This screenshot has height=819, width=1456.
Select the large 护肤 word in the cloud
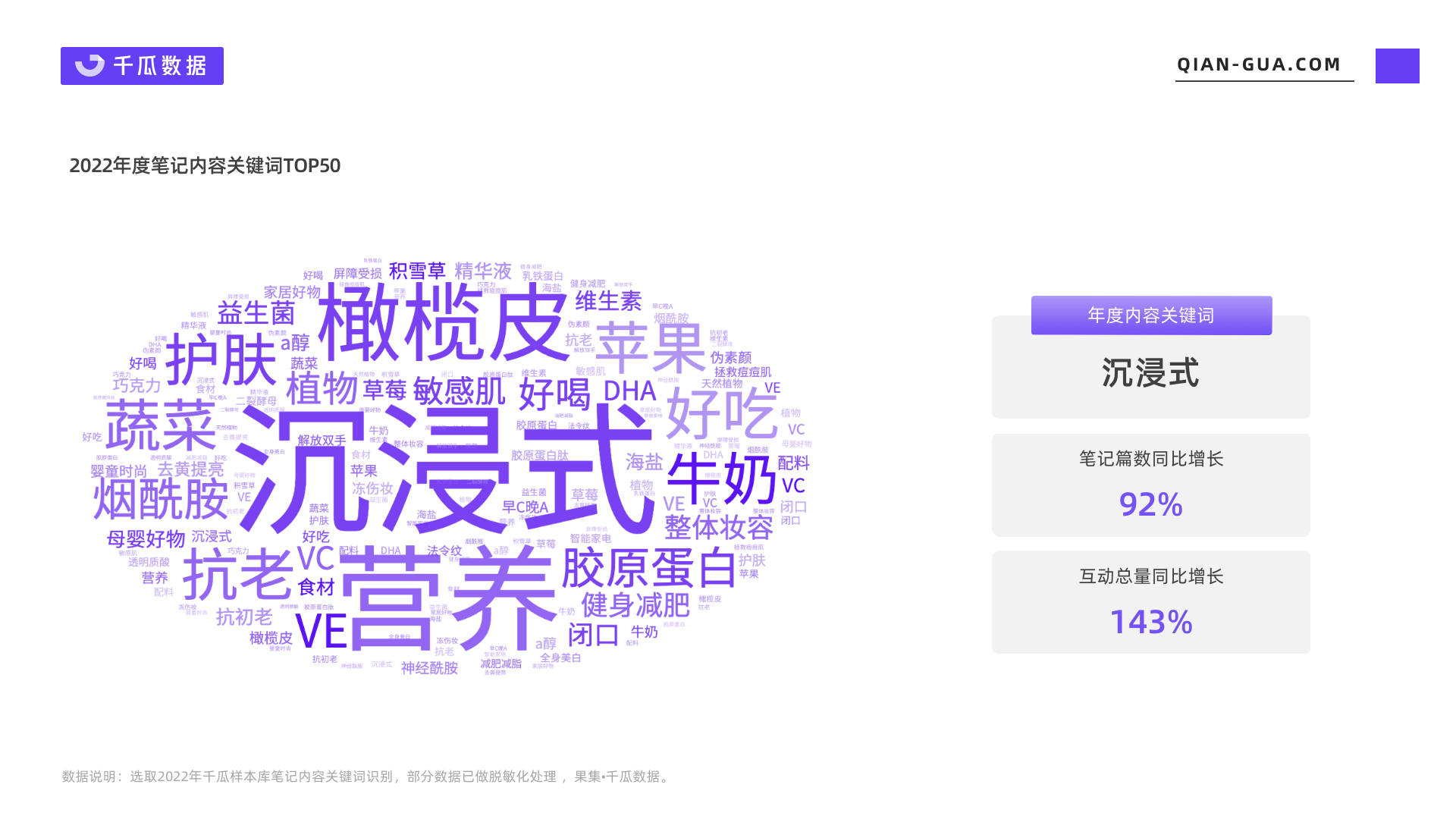click(x=221, y=360)
